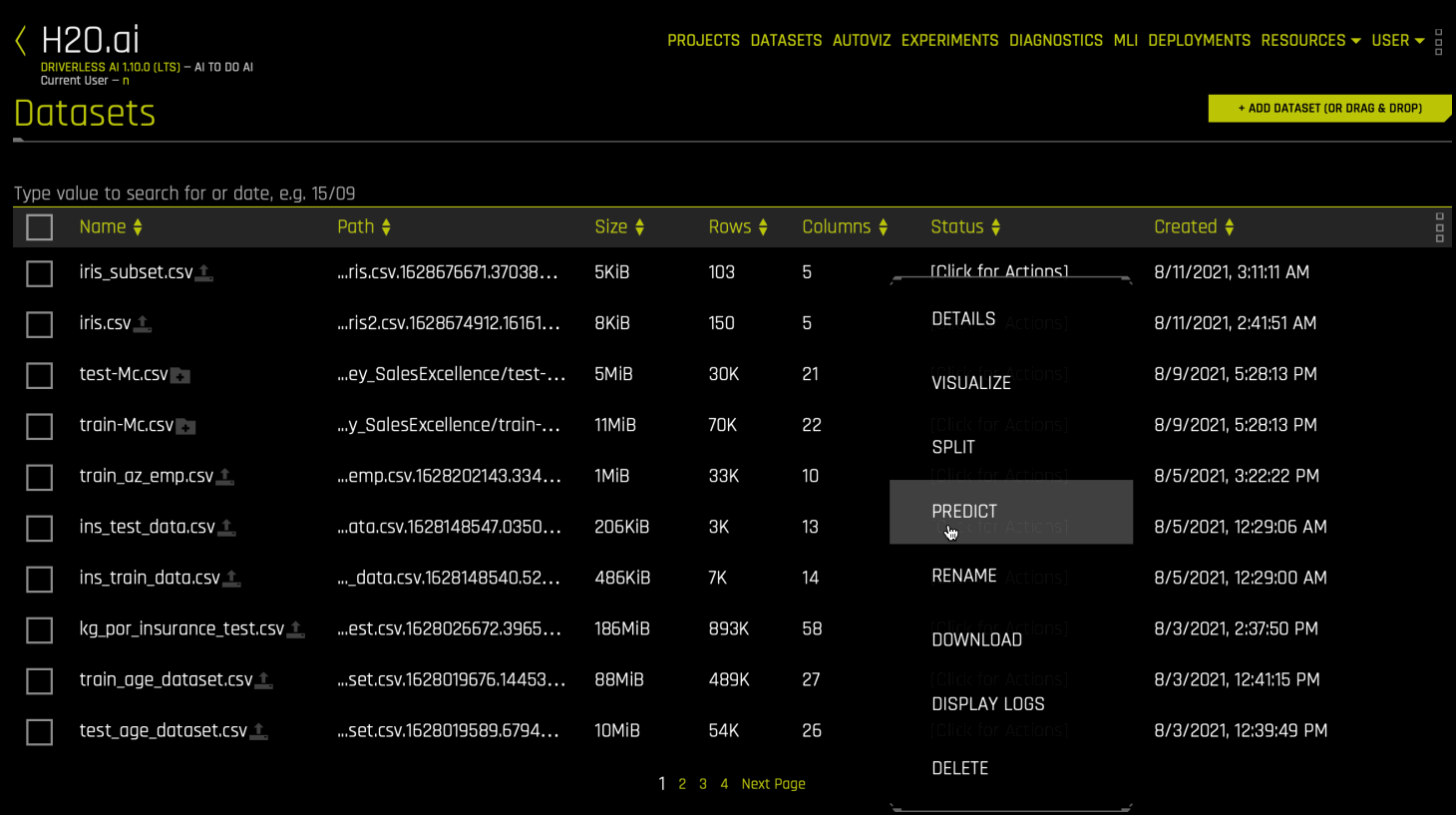The image size is (1456, 815).
Task: Open the MLI navigation tab
Action: click(1125, 41)
